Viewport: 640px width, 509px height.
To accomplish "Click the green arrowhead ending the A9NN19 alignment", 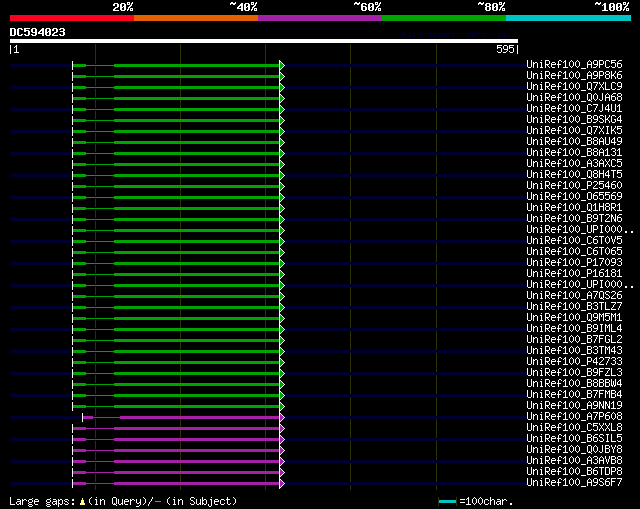I will 282,407.
